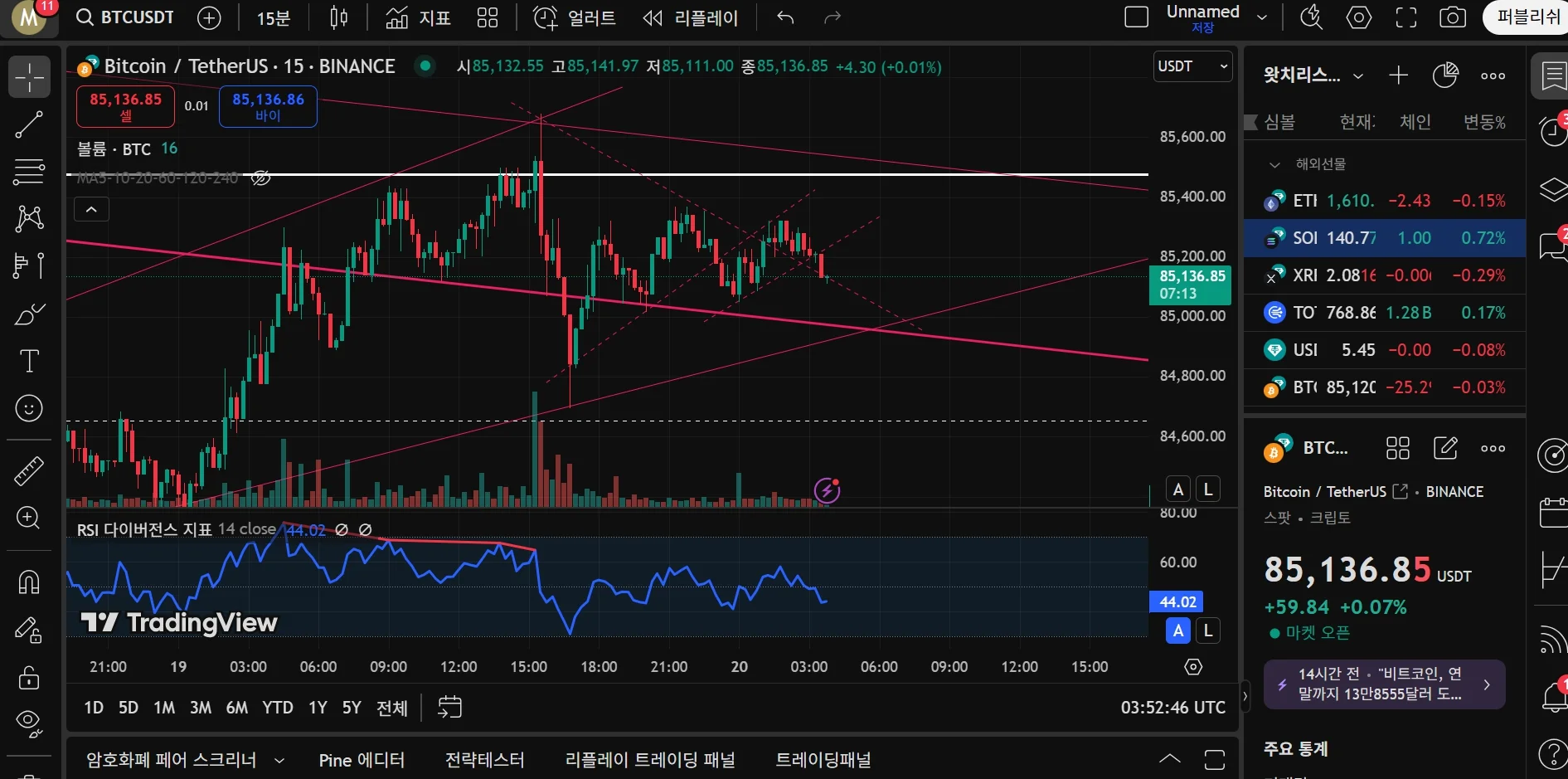
Task: Toggle log scale on RSI pane
Action: click(1208, 631)
